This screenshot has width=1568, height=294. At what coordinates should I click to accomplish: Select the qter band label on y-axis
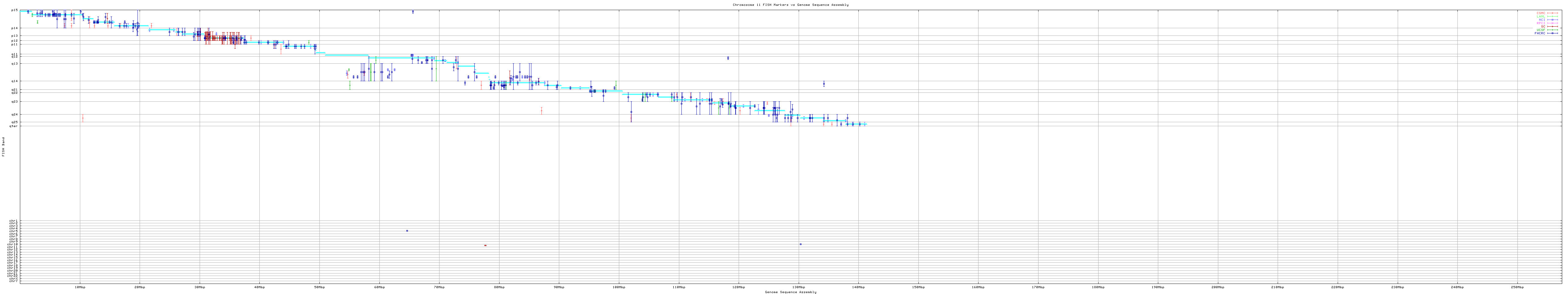coord(13,126)
